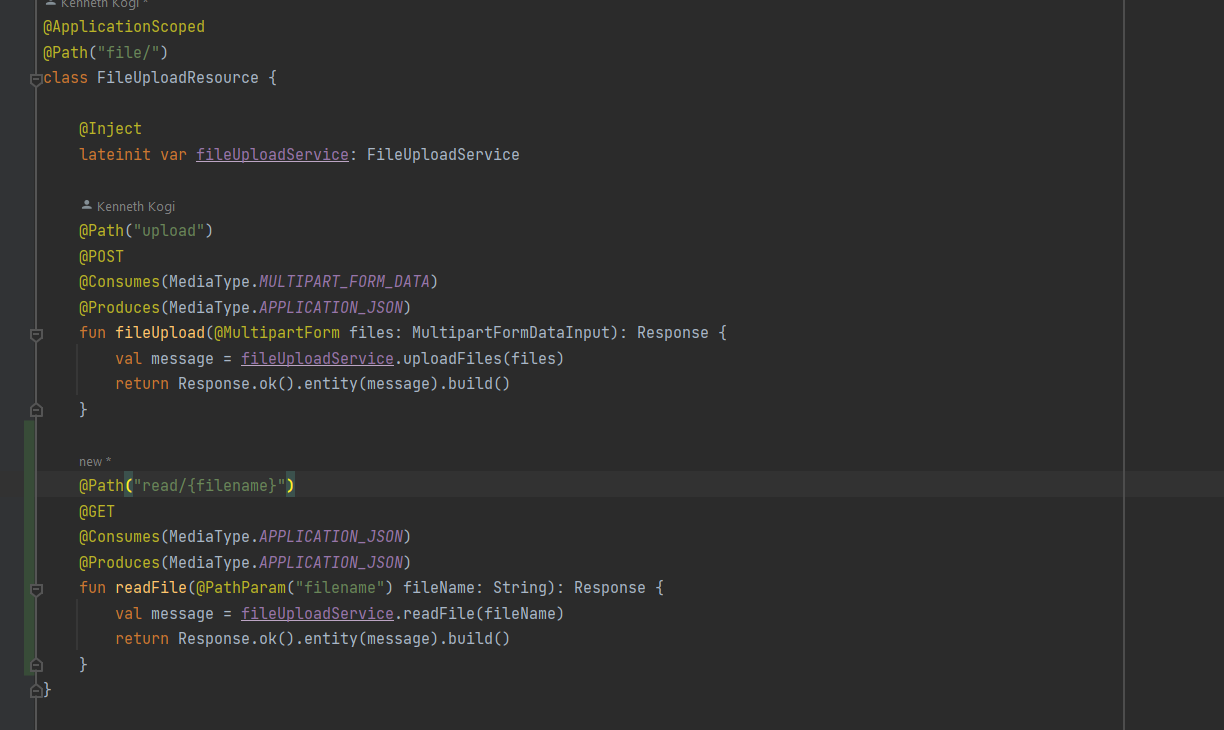Click the person icon beside the second Kenneth Kogi annotation
Screen dimensions: 1224x730
click(x=85, y=206)
